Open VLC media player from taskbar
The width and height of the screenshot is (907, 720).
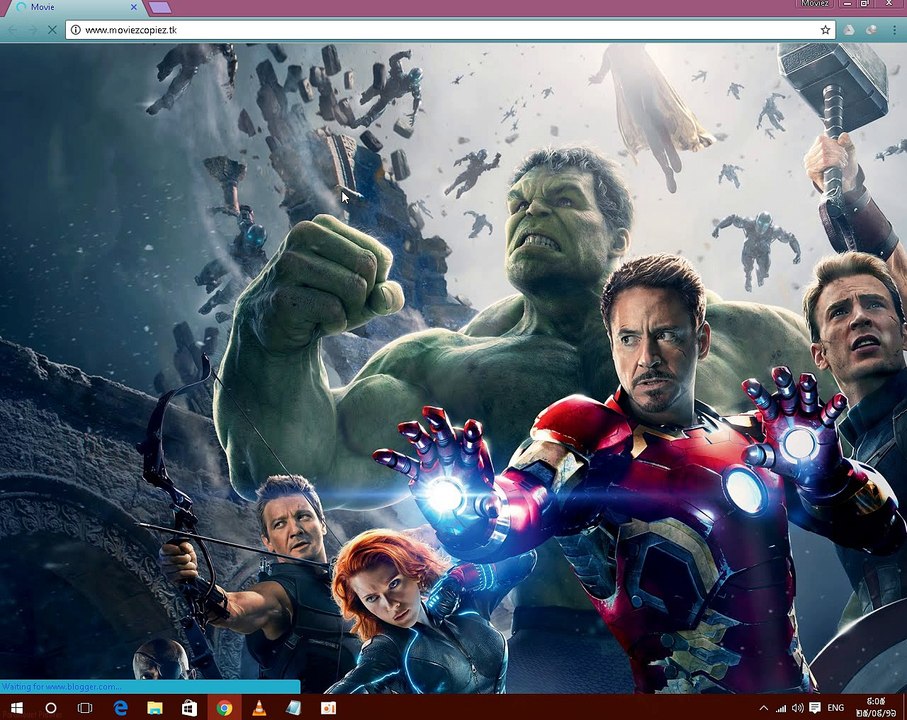point(259,707)
